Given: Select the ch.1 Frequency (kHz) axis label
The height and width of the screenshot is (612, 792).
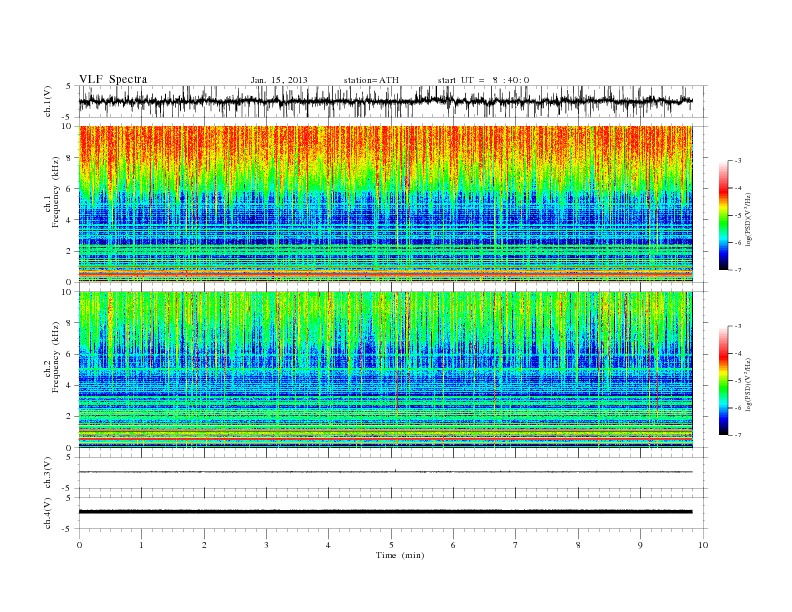Looking at the screenshot, I should (x=52, y=192).
